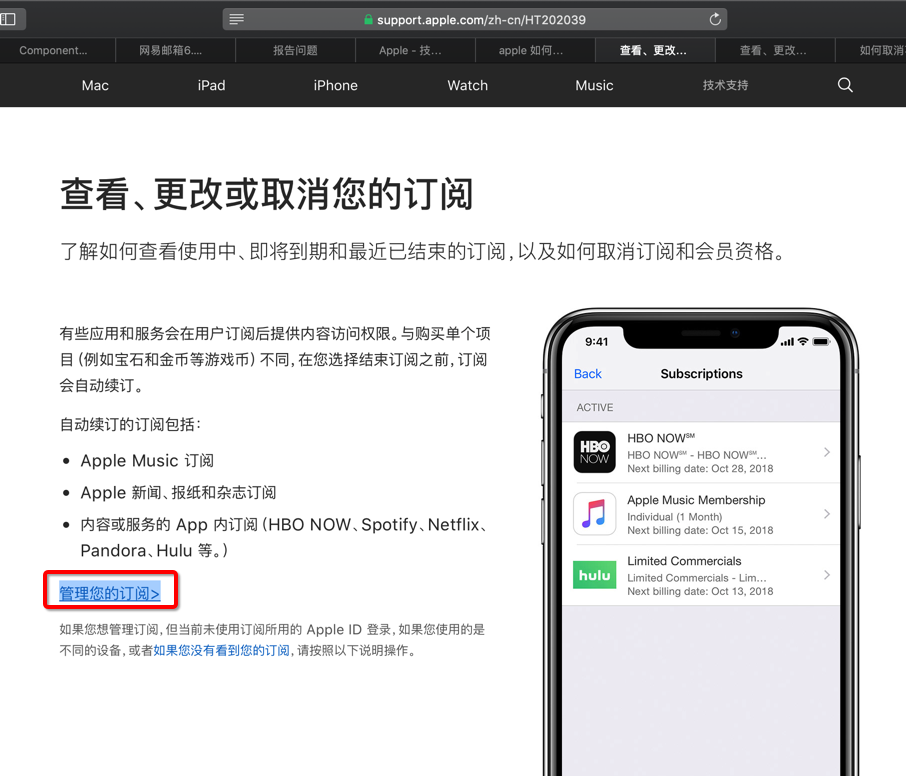Click the Individual (1 Month) text
Screen dimensions: 906x777
click(674, 516)
